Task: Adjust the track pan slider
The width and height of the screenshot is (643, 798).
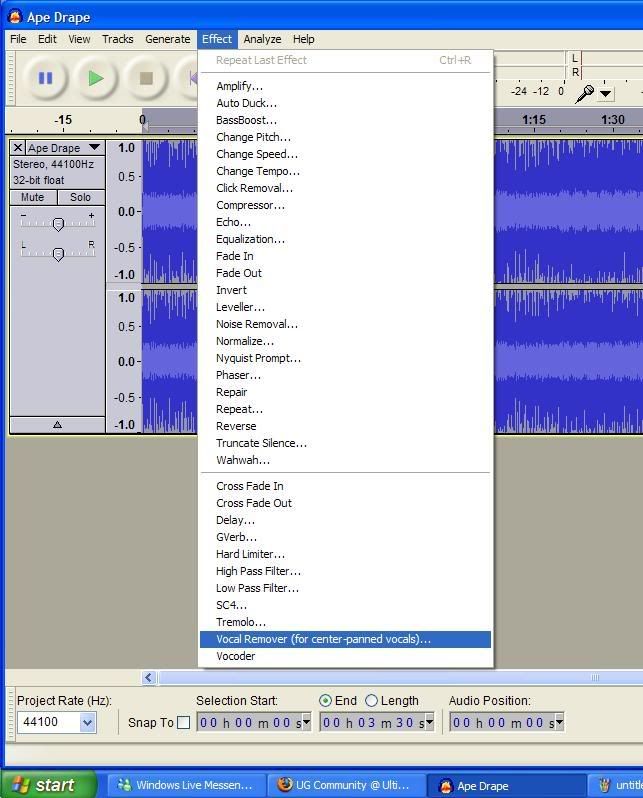Action: pyautogui.click(x=58, y=253)
